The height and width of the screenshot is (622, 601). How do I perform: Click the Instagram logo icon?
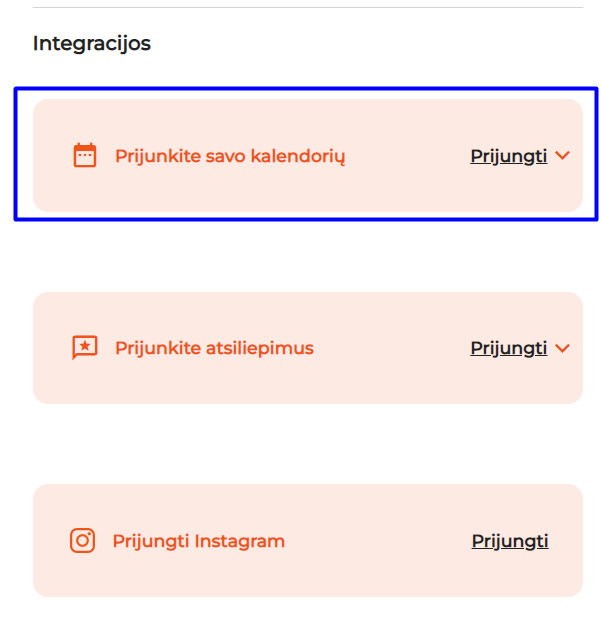[83, 541]
